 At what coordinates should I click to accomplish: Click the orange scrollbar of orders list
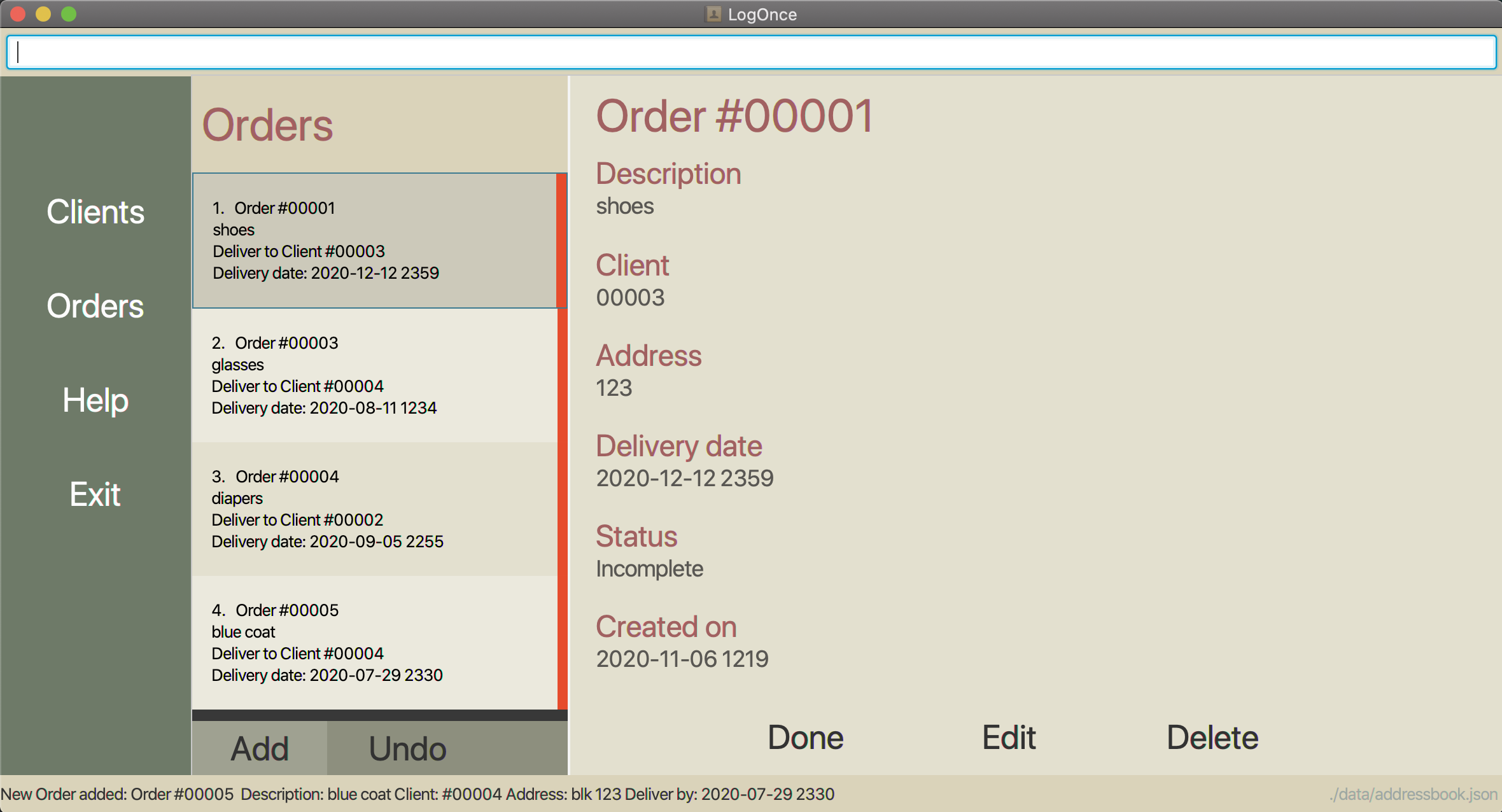point(562,442)
